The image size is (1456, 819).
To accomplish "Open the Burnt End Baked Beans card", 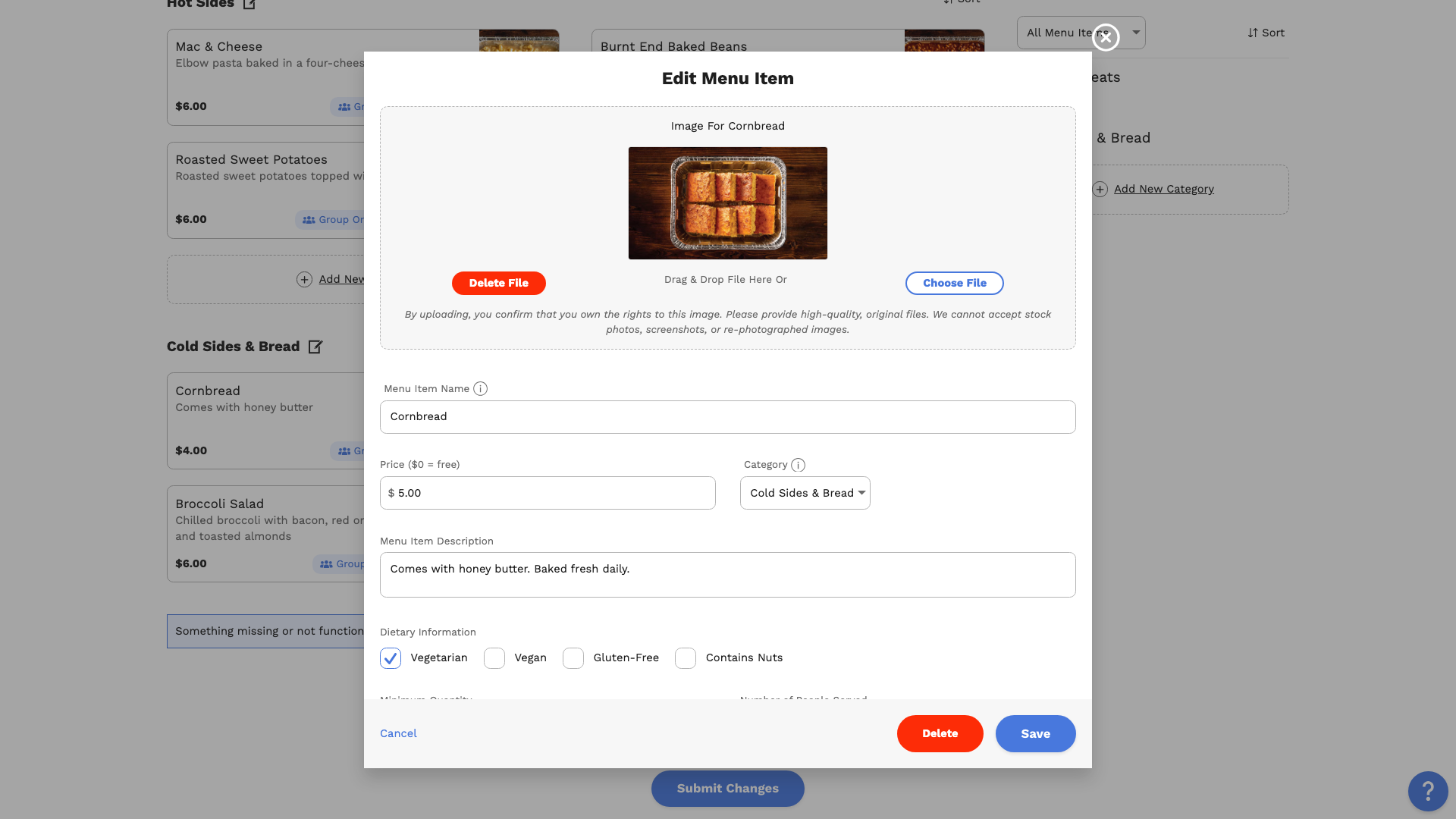I will (x=789, y=40).
